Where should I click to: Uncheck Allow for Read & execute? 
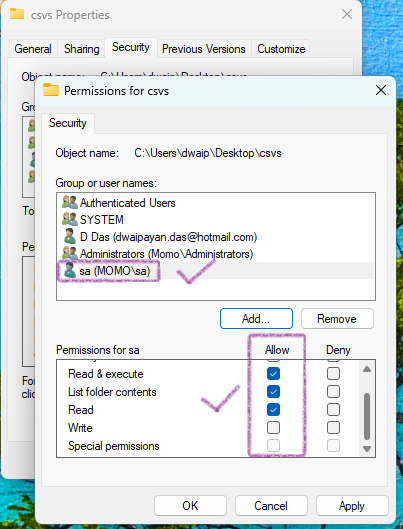pos(273,373)
